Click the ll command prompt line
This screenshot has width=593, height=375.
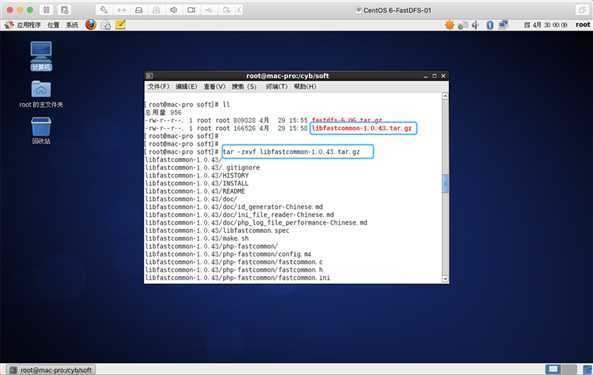(x=187, y=104)
